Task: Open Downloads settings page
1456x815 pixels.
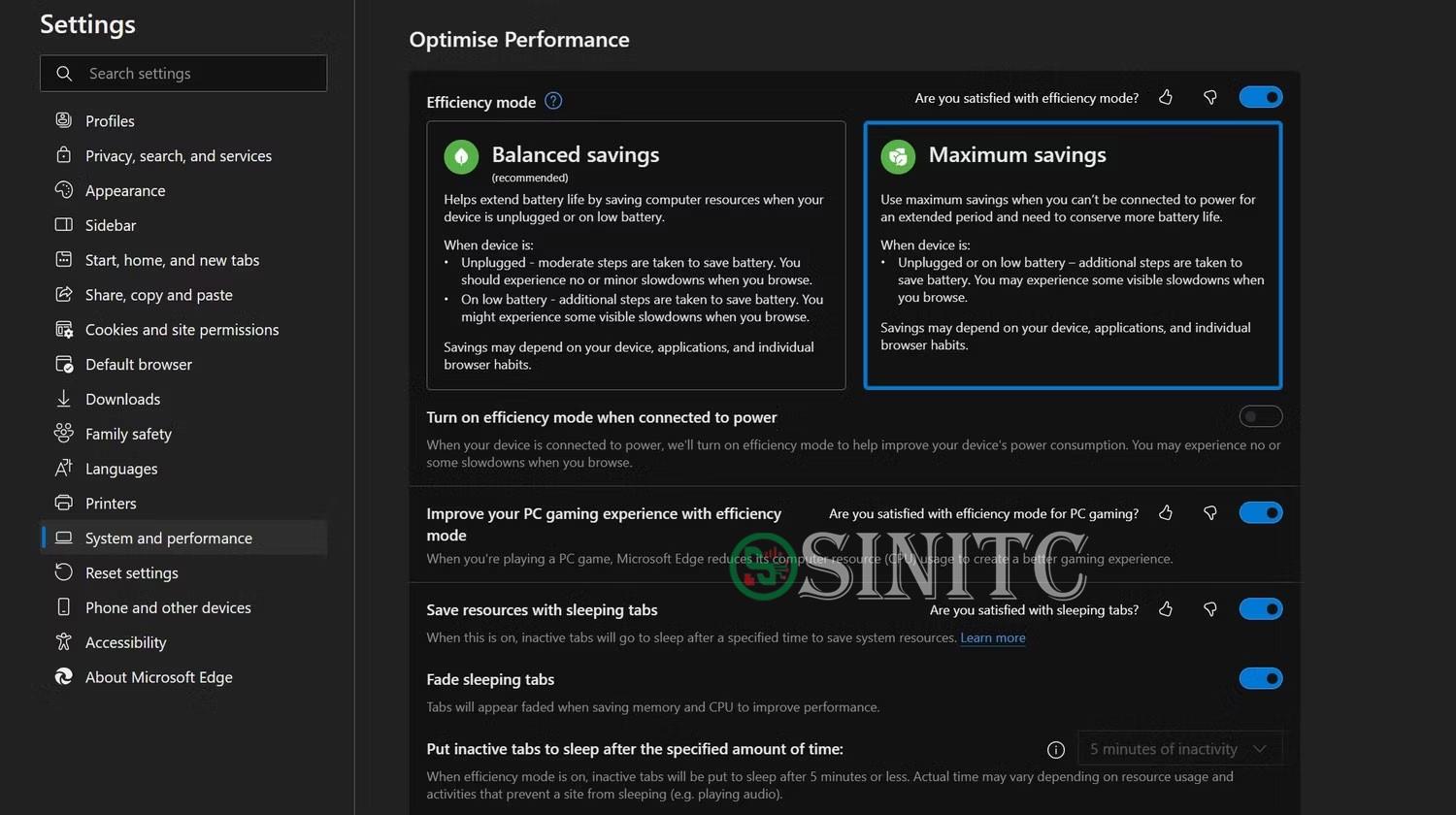Action: click(184, 399)
